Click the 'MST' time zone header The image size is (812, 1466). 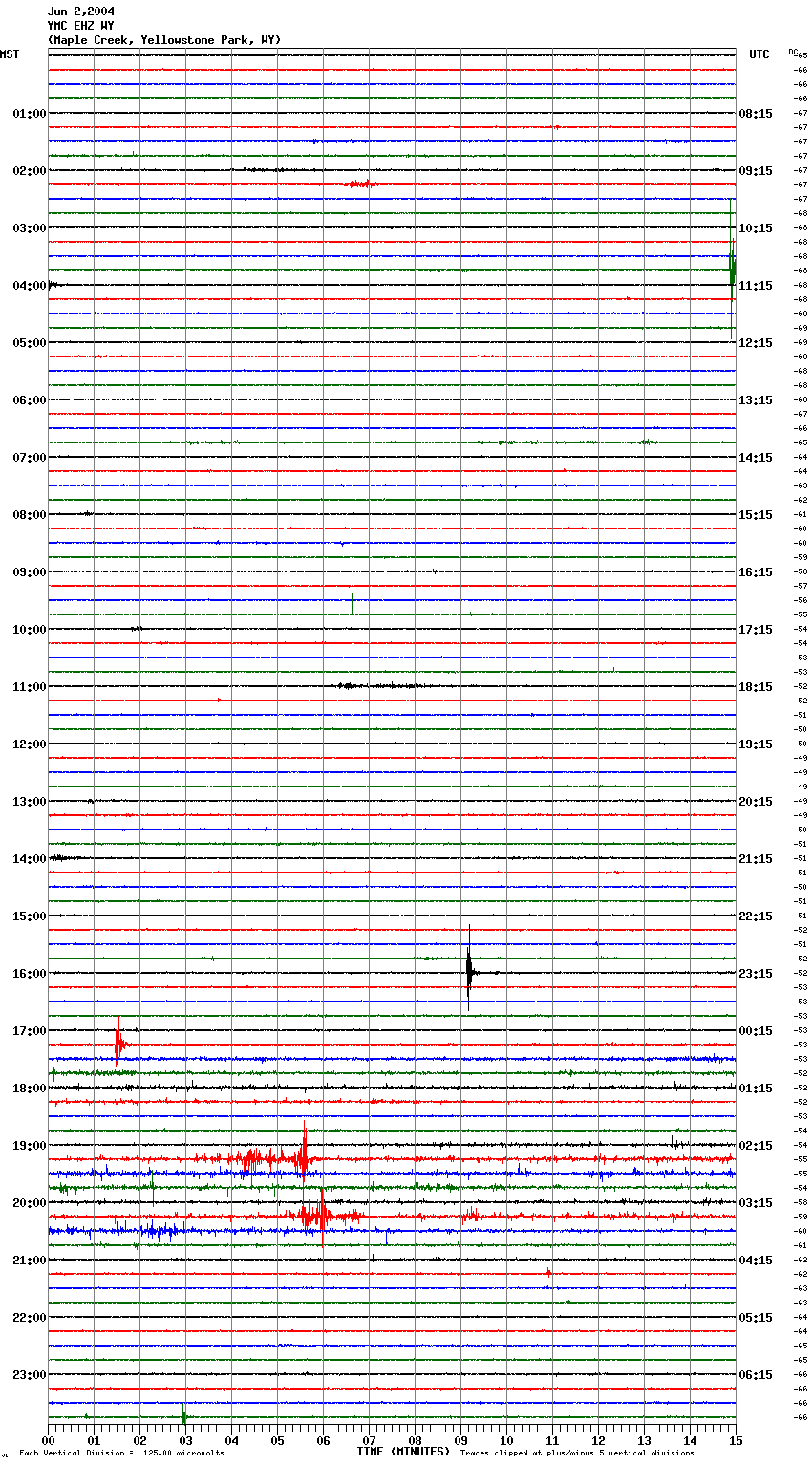point(10,54)
